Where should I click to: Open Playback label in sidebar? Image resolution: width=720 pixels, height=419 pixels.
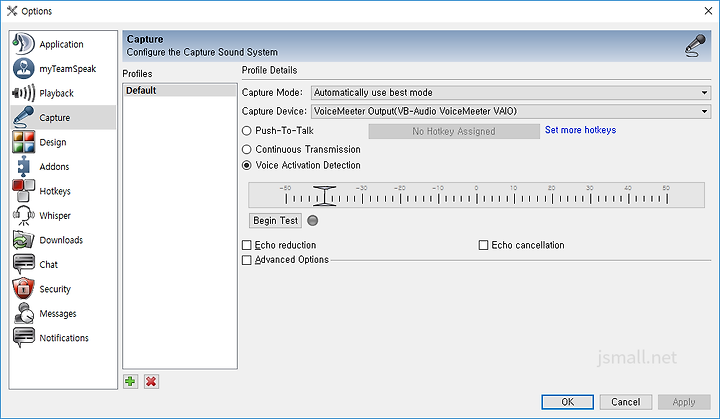coord(56,93)
